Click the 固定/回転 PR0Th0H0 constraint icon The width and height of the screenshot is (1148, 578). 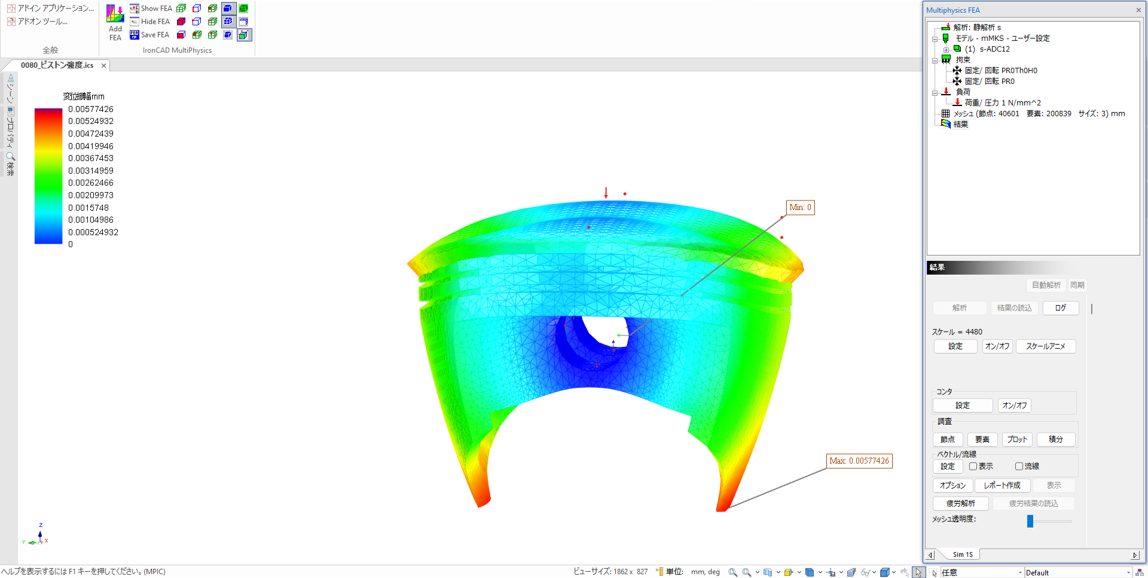[957, 71]
